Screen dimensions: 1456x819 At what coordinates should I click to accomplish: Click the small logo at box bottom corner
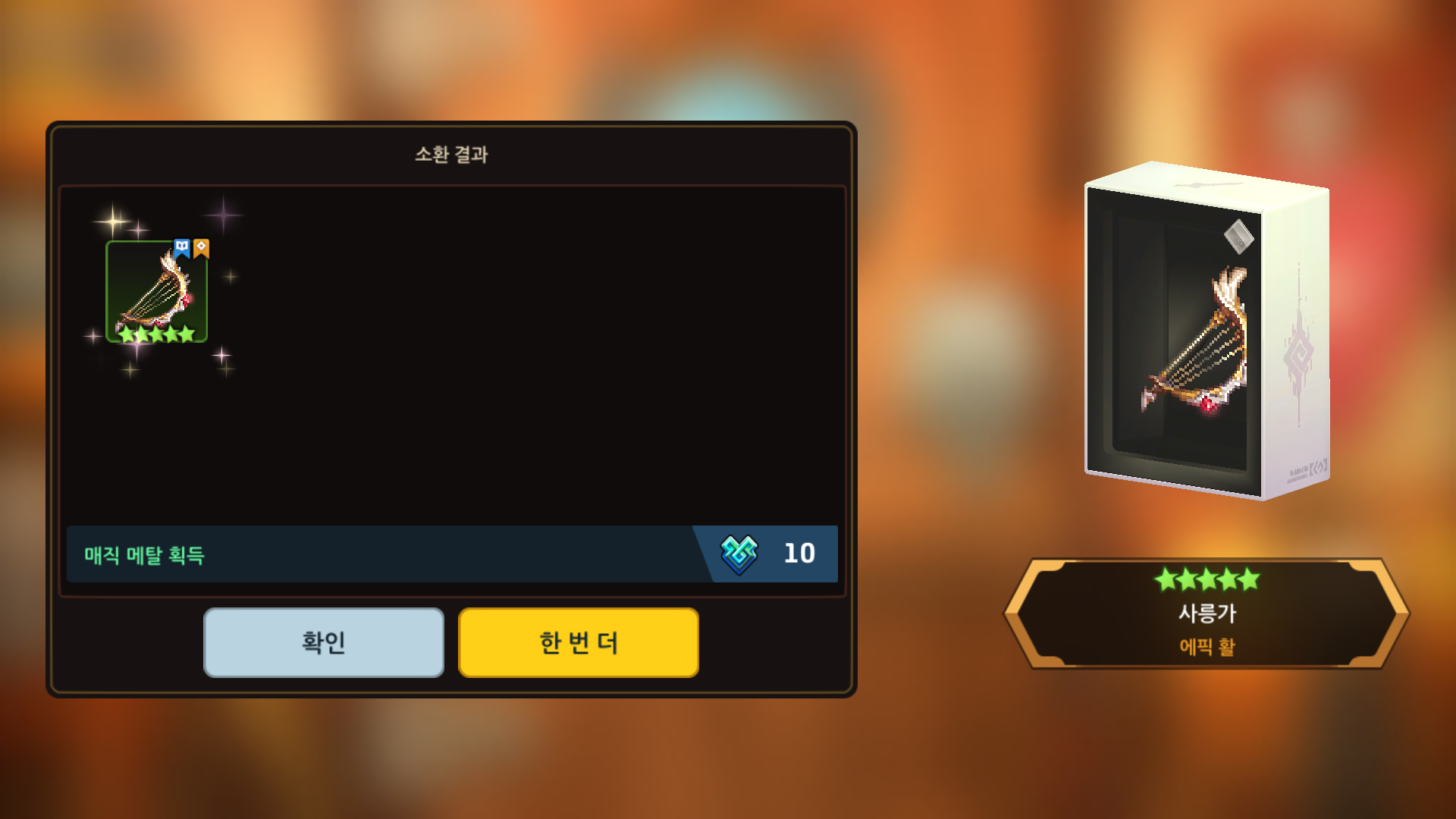pos(1310,470)
